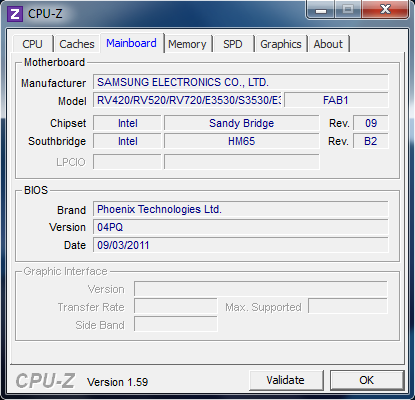This screenshot has width=415, height=400.
Task: Open the SPD tab
Action: tap(233, 44)
